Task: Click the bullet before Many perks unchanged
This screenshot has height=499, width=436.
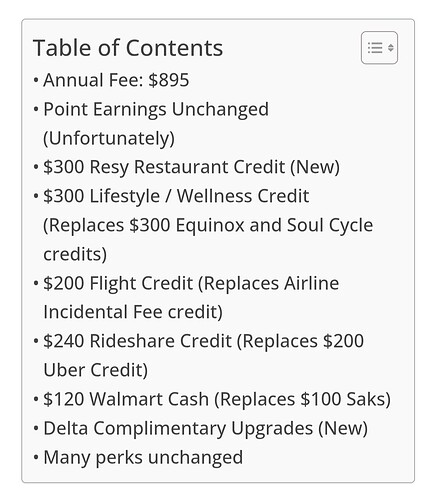Action: [36, 457]
